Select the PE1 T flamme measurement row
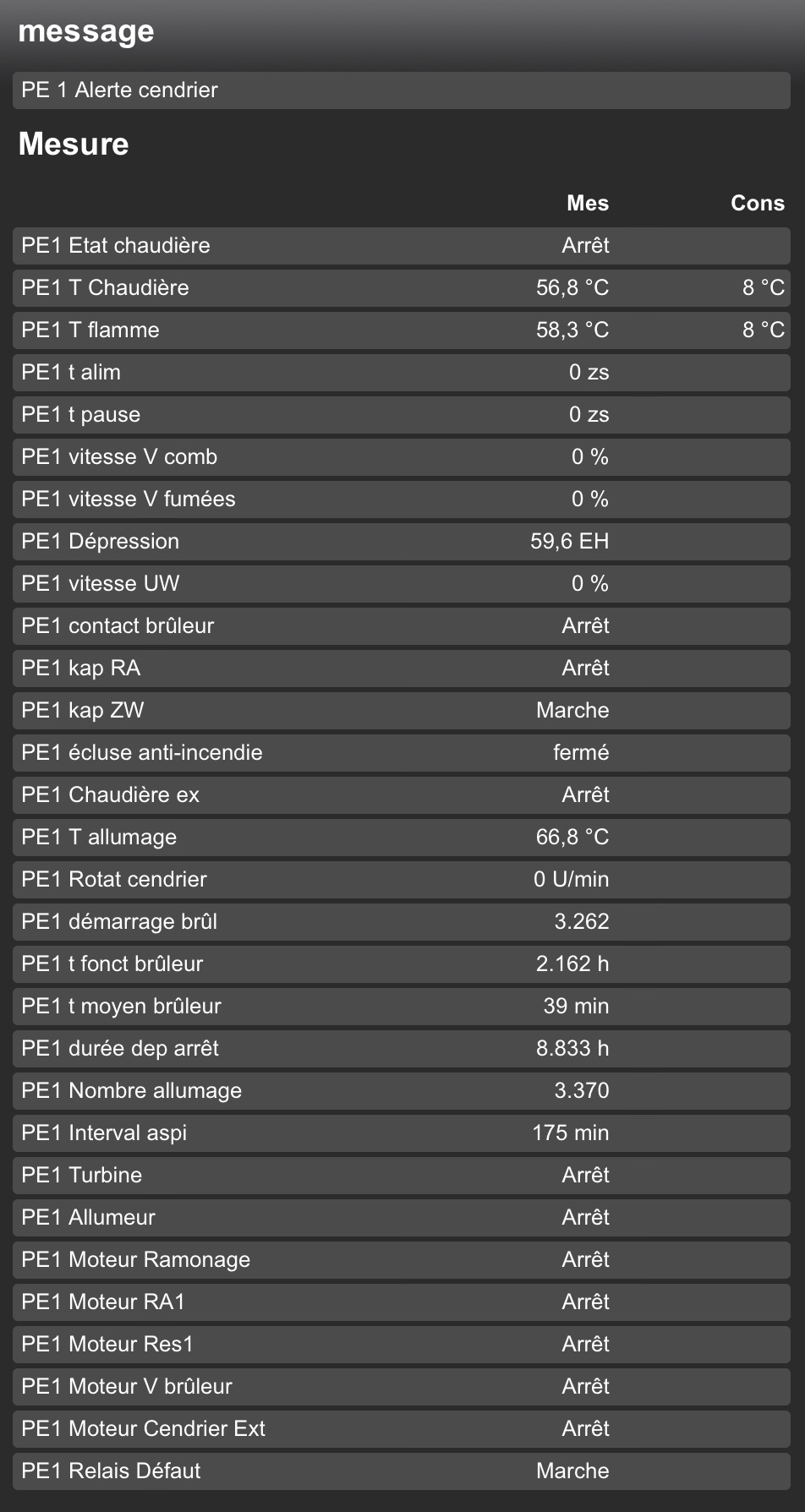 401,330
